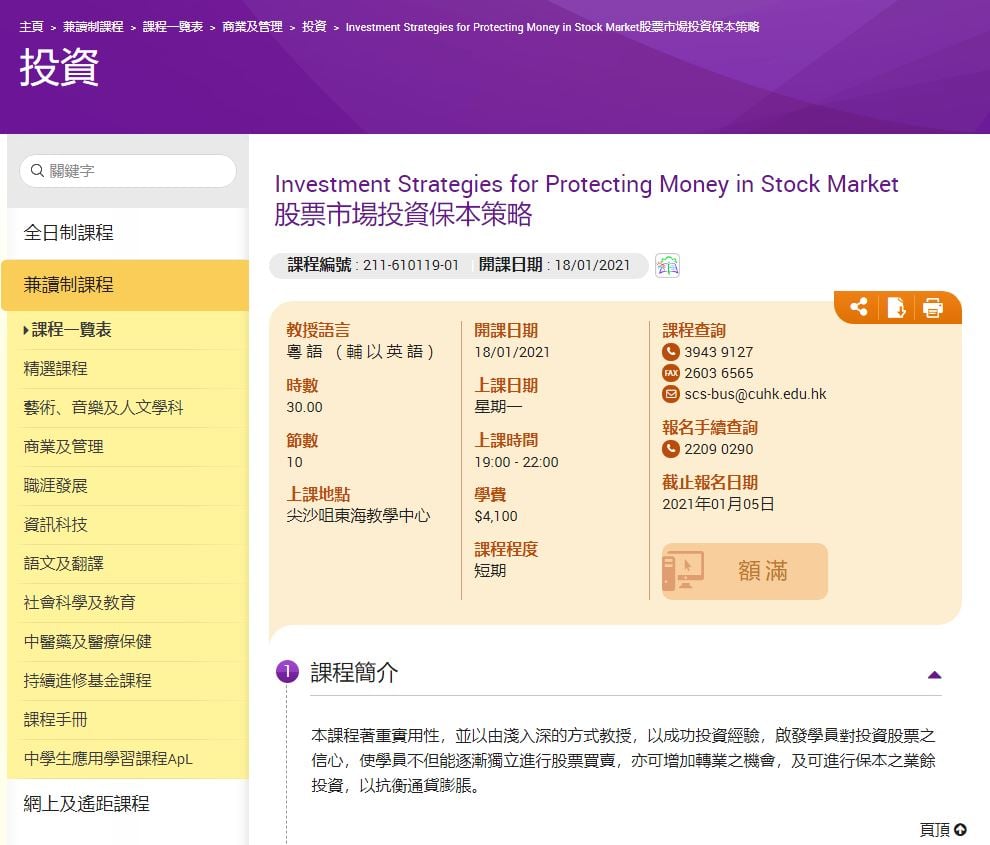Click the computer icon on the 額滿 button
This screenshot has height=845, width=990.
click(683, 571)
